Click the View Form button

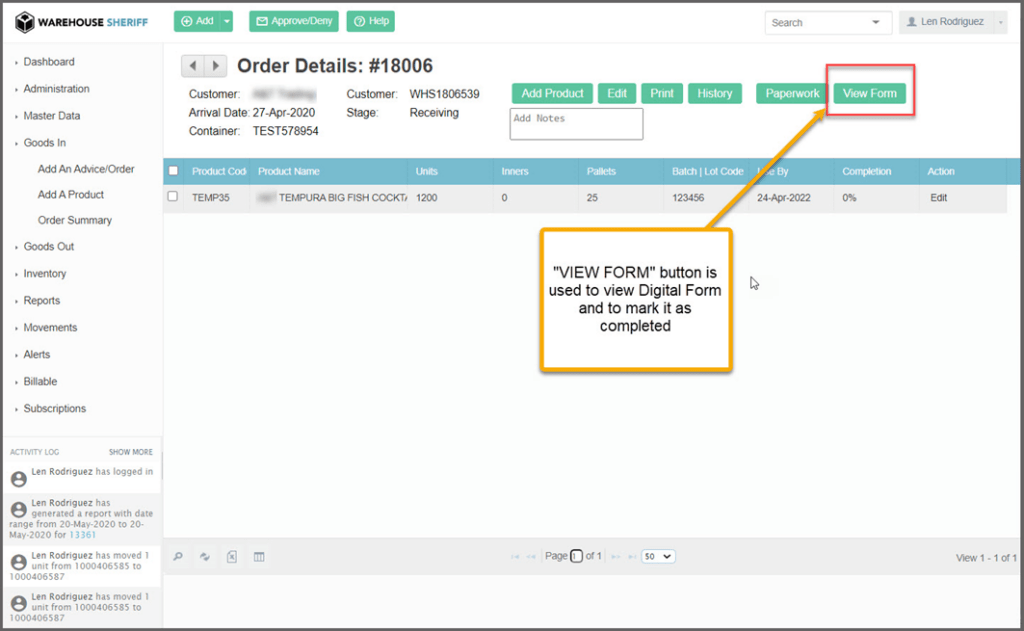[869, 93]
